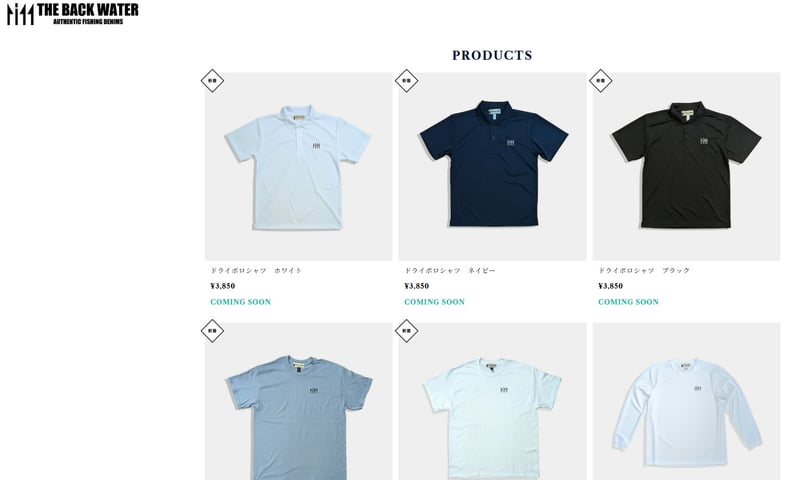Click new badge on black polo shirt

(x=600, y=81)
